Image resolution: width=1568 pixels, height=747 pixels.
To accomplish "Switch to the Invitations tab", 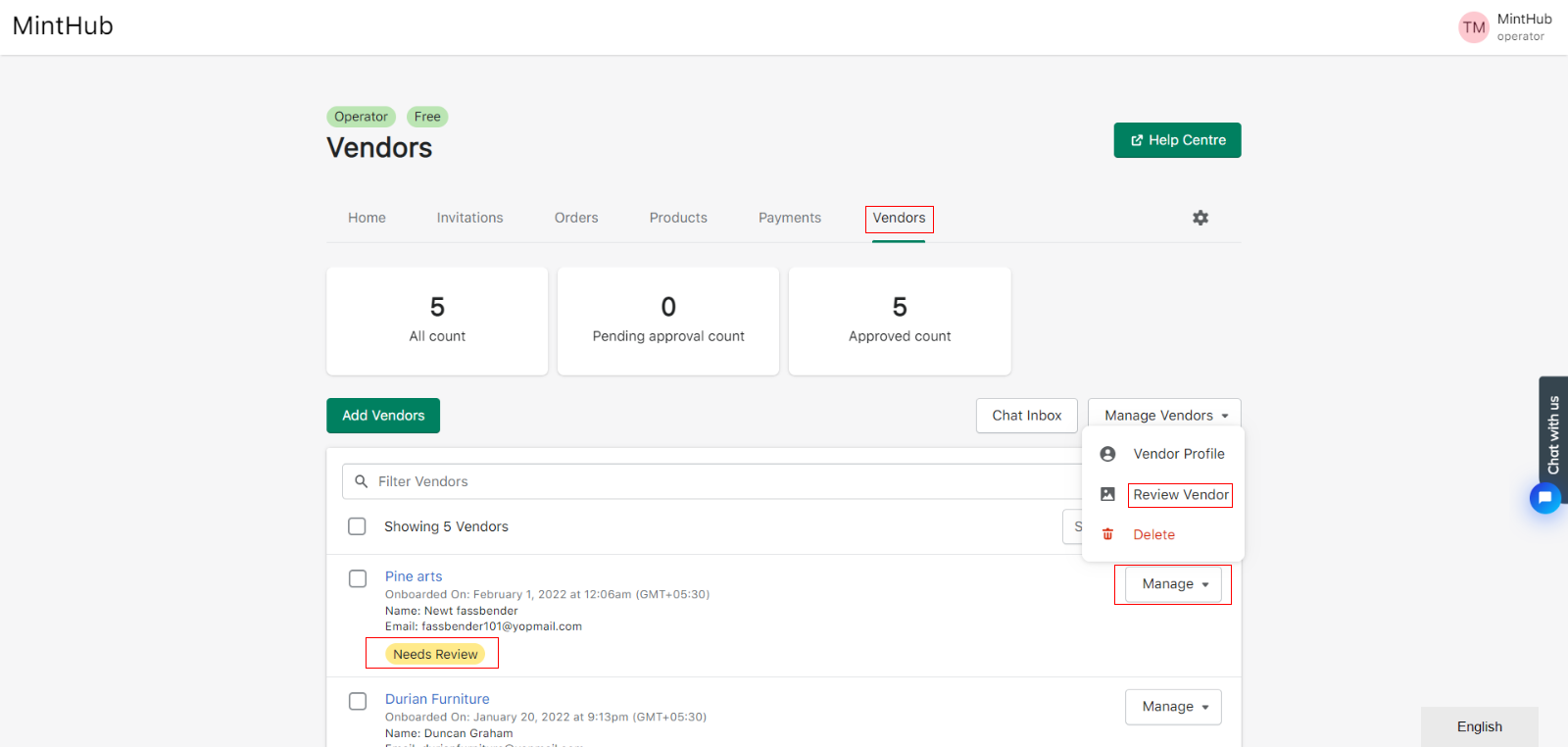I will (470, 218).
